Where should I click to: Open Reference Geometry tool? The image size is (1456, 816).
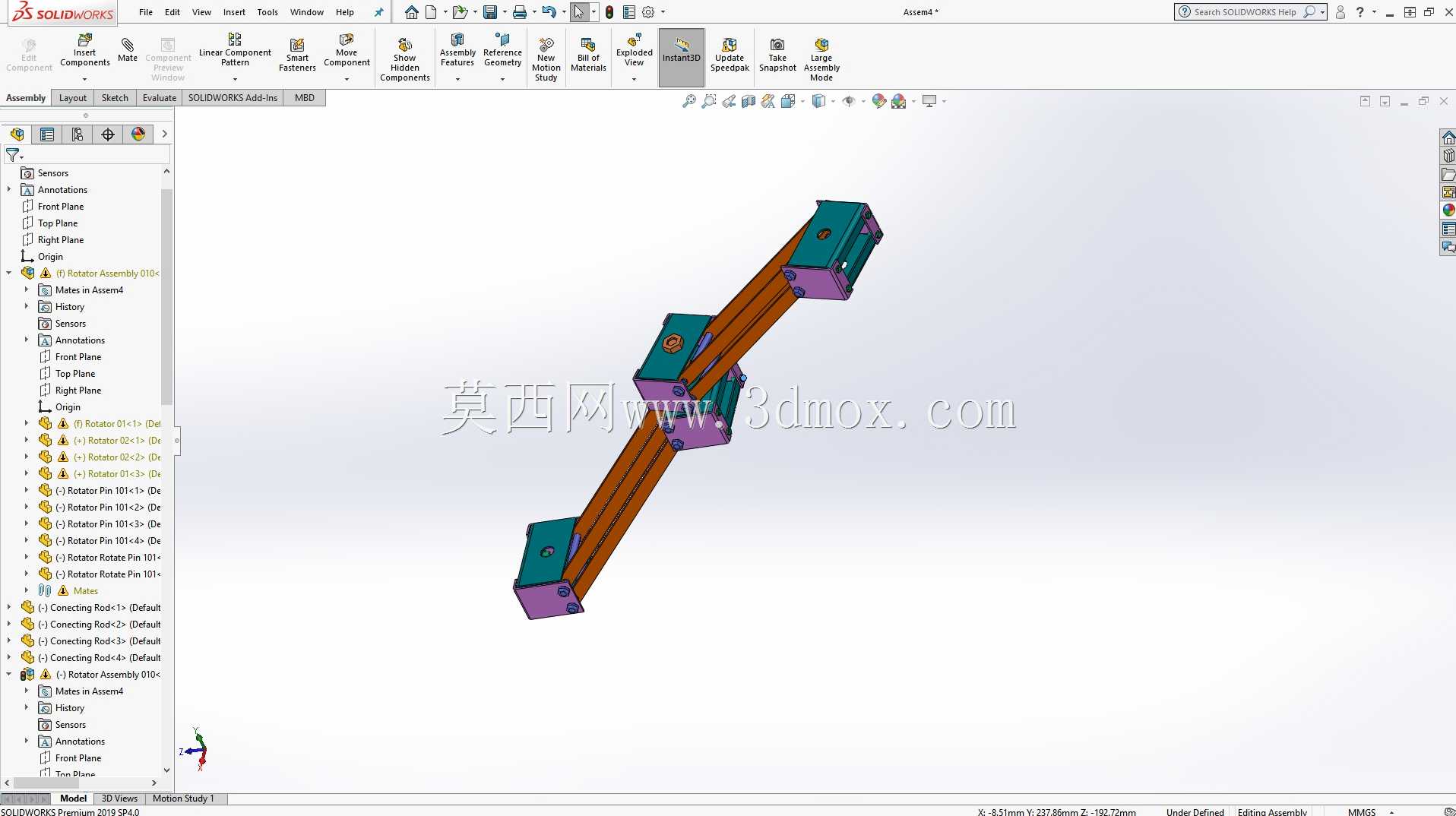point(502,50)
